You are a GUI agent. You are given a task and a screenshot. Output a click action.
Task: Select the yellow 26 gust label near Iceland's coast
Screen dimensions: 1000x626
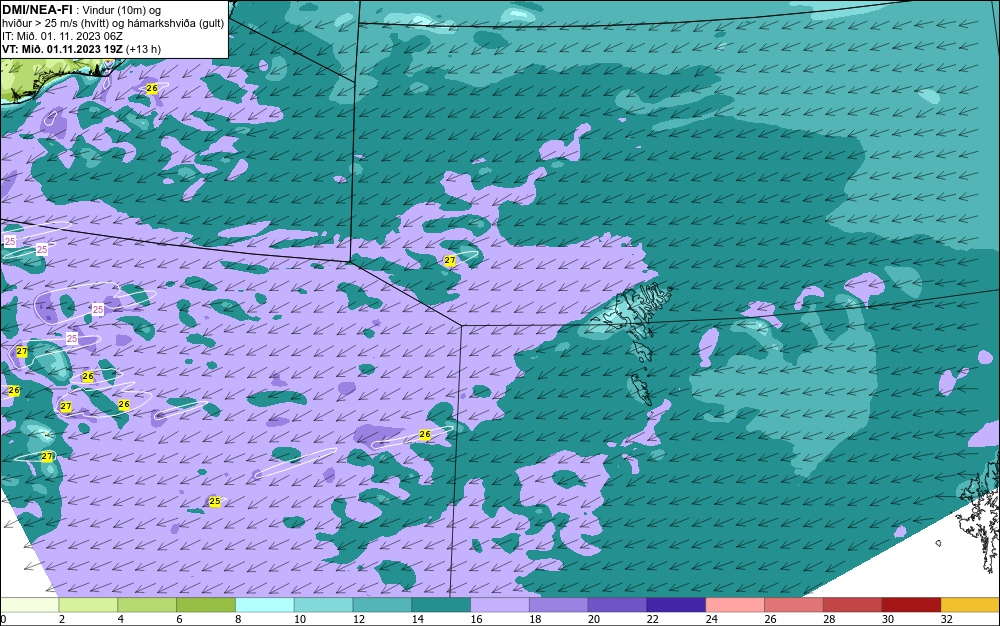152,89
